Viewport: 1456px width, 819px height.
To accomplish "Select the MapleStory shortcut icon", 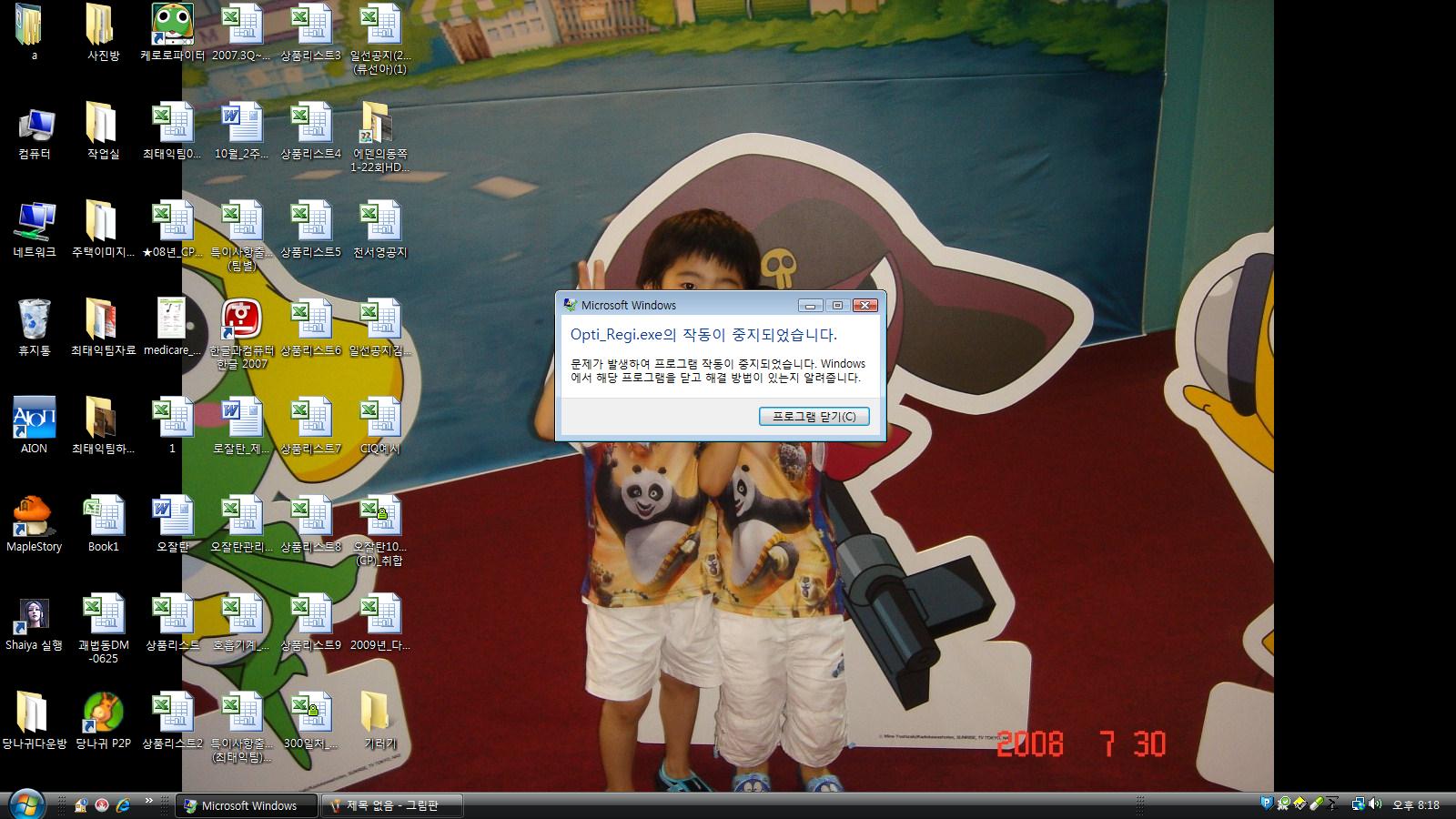I will tap(34, 525).
